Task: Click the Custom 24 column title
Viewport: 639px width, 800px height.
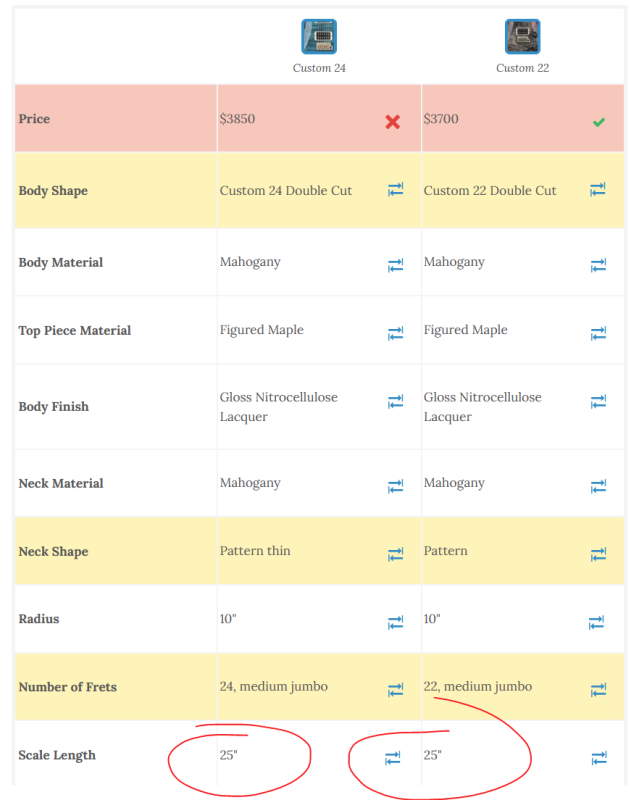Action: click(x=319, y=68)
